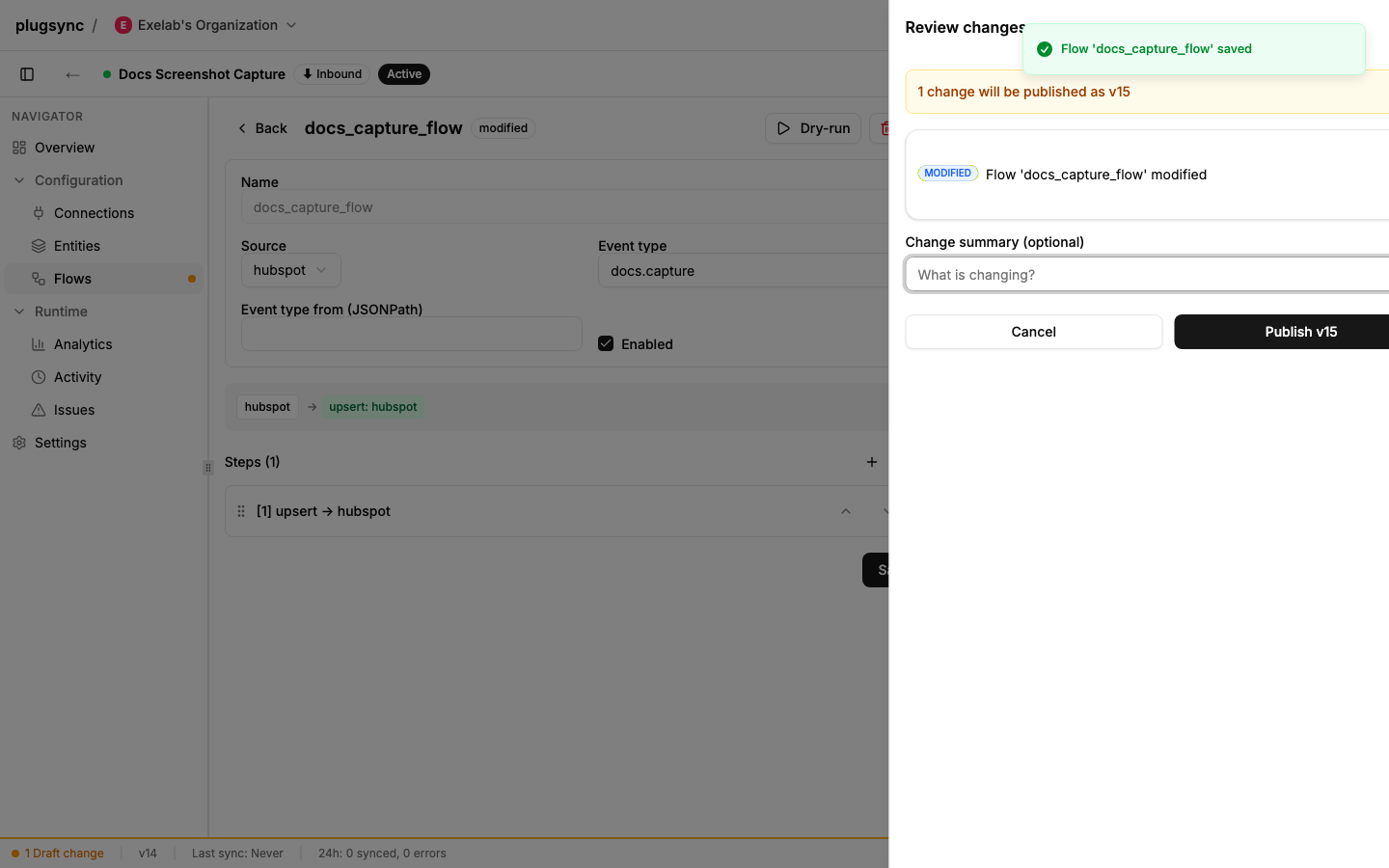Click the change summary input field
1389x868 pixels.
[1147, 275]
